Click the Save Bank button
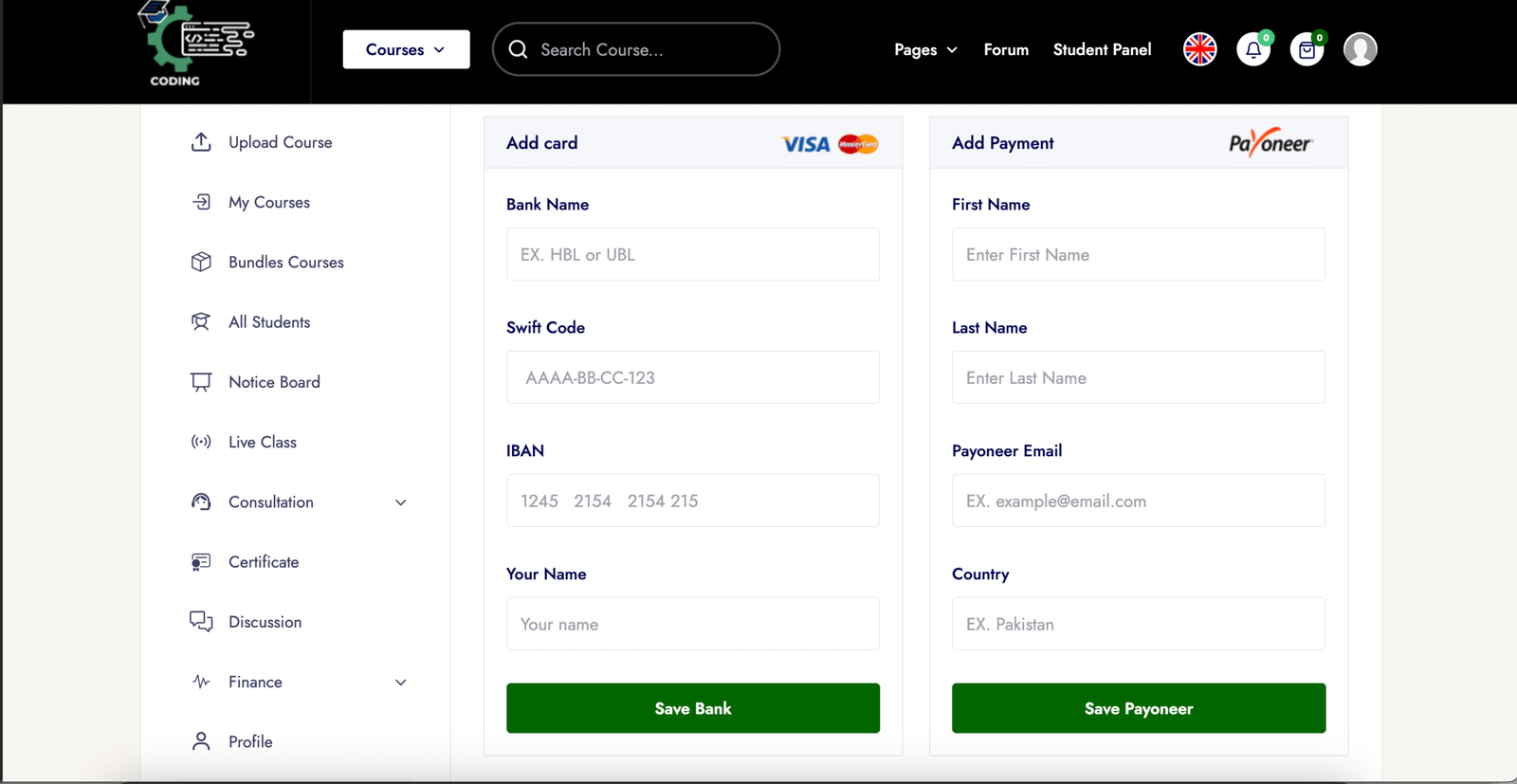Screen dimensions: 1517x784 693,708
